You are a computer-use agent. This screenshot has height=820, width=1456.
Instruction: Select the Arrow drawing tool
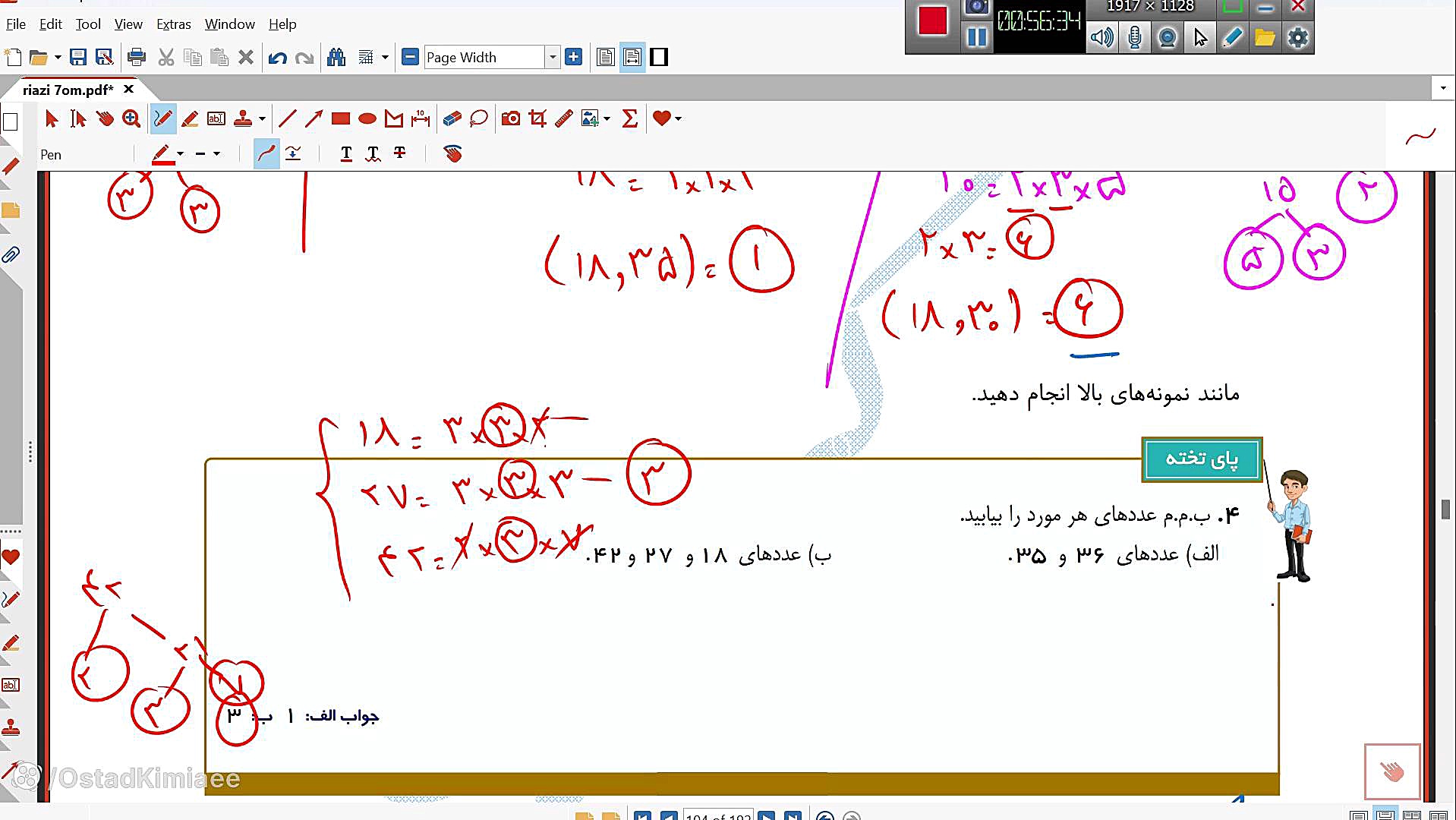314,118
